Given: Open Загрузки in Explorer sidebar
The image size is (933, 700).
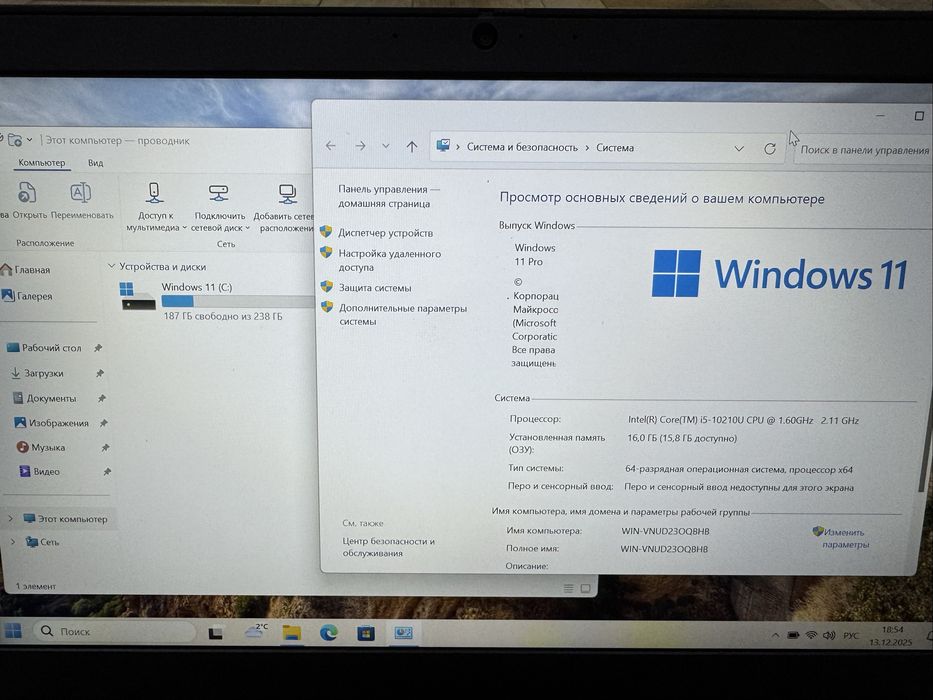Looking at the screenshot, I should [37, 373].
